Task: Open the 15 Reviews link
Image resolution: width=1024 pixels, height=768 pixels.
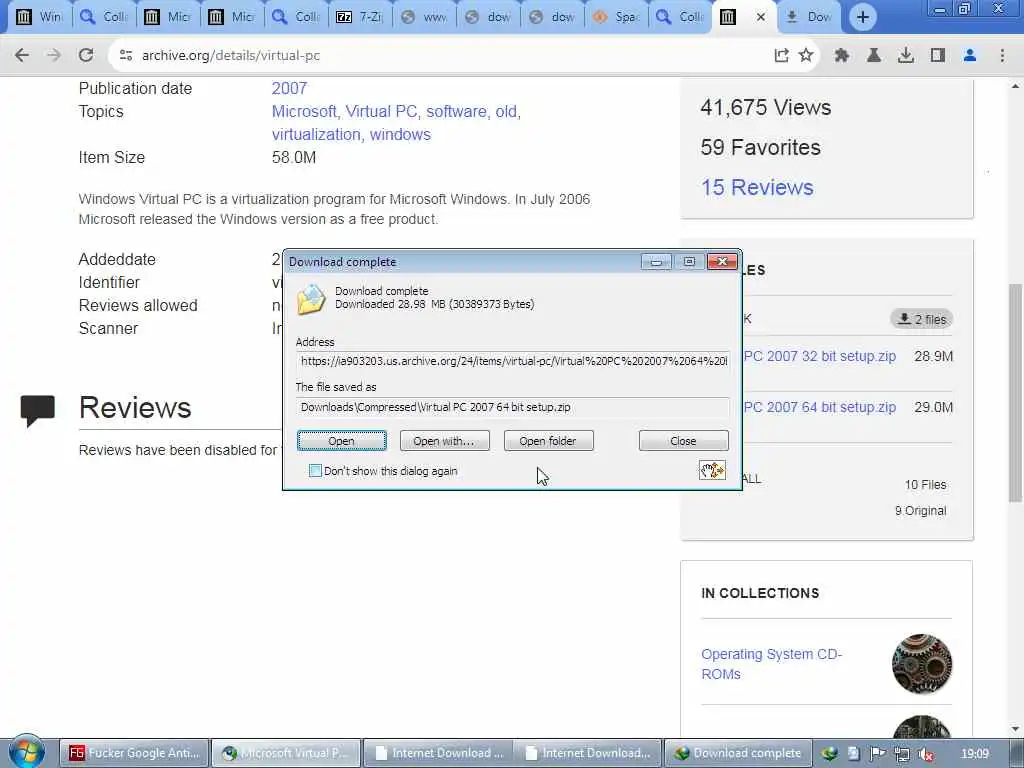Action: (757, 187)
